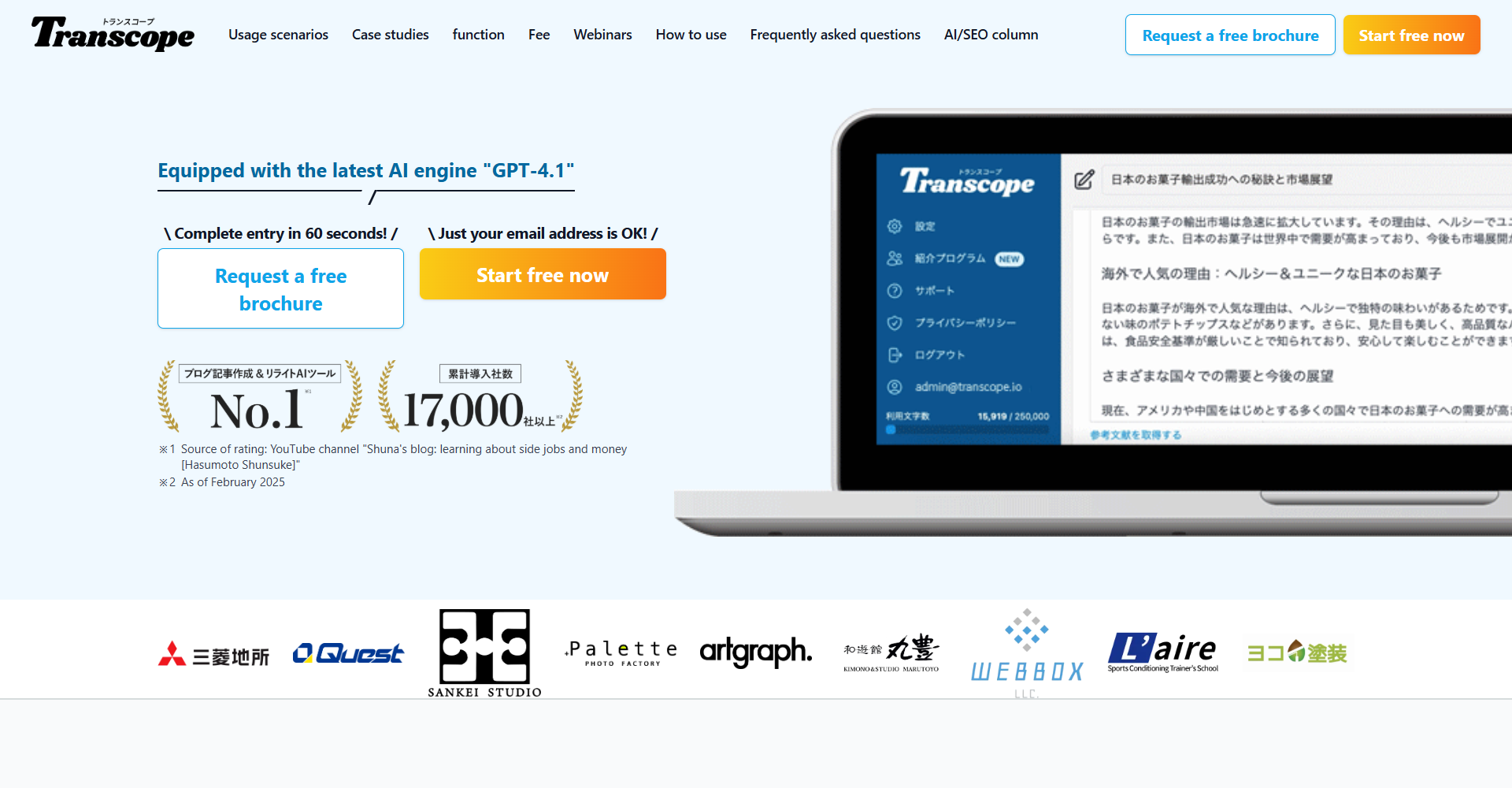
Task: Click the Quest company logo
Action: (x=347, y=653)
